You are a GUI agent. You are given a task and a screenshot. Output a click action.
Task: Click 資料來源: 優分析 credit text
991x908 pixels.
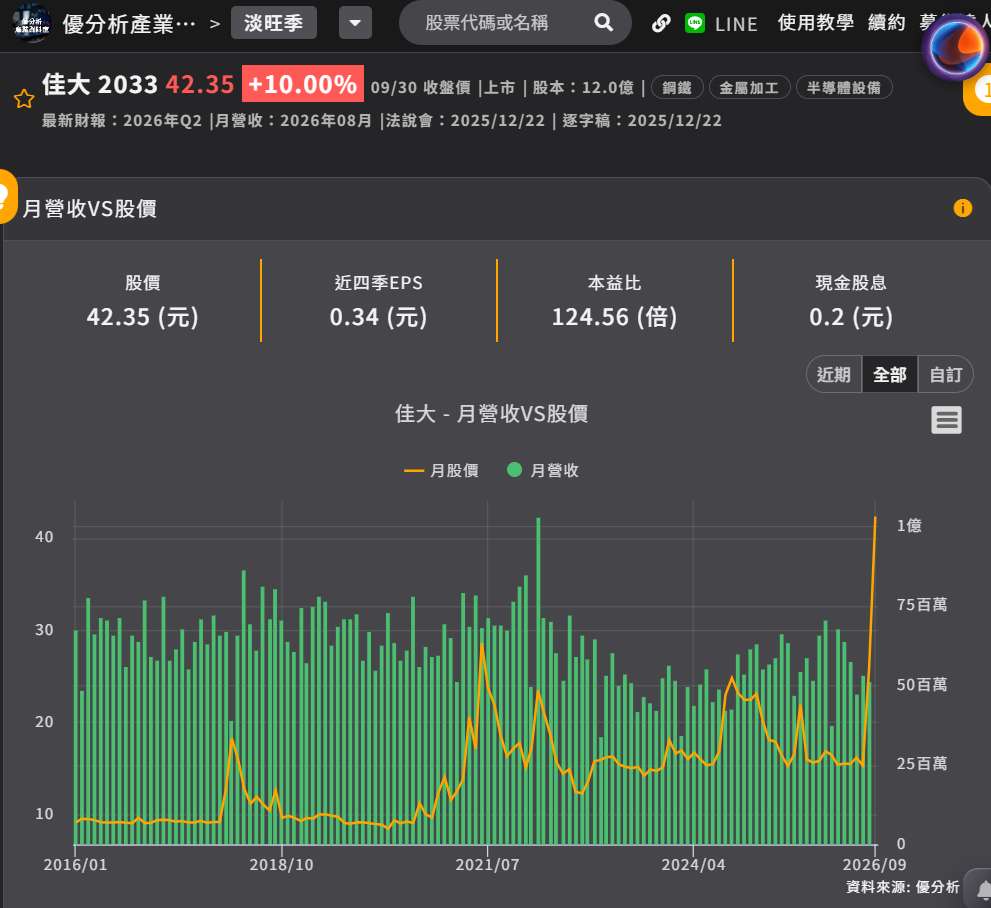(903, 887)
